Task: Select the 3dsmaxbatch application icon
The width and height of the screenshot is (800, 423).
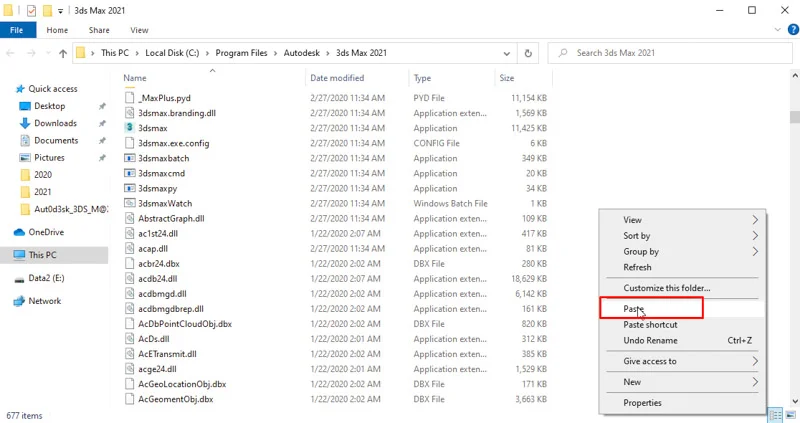Action: [x=130, y=158]
